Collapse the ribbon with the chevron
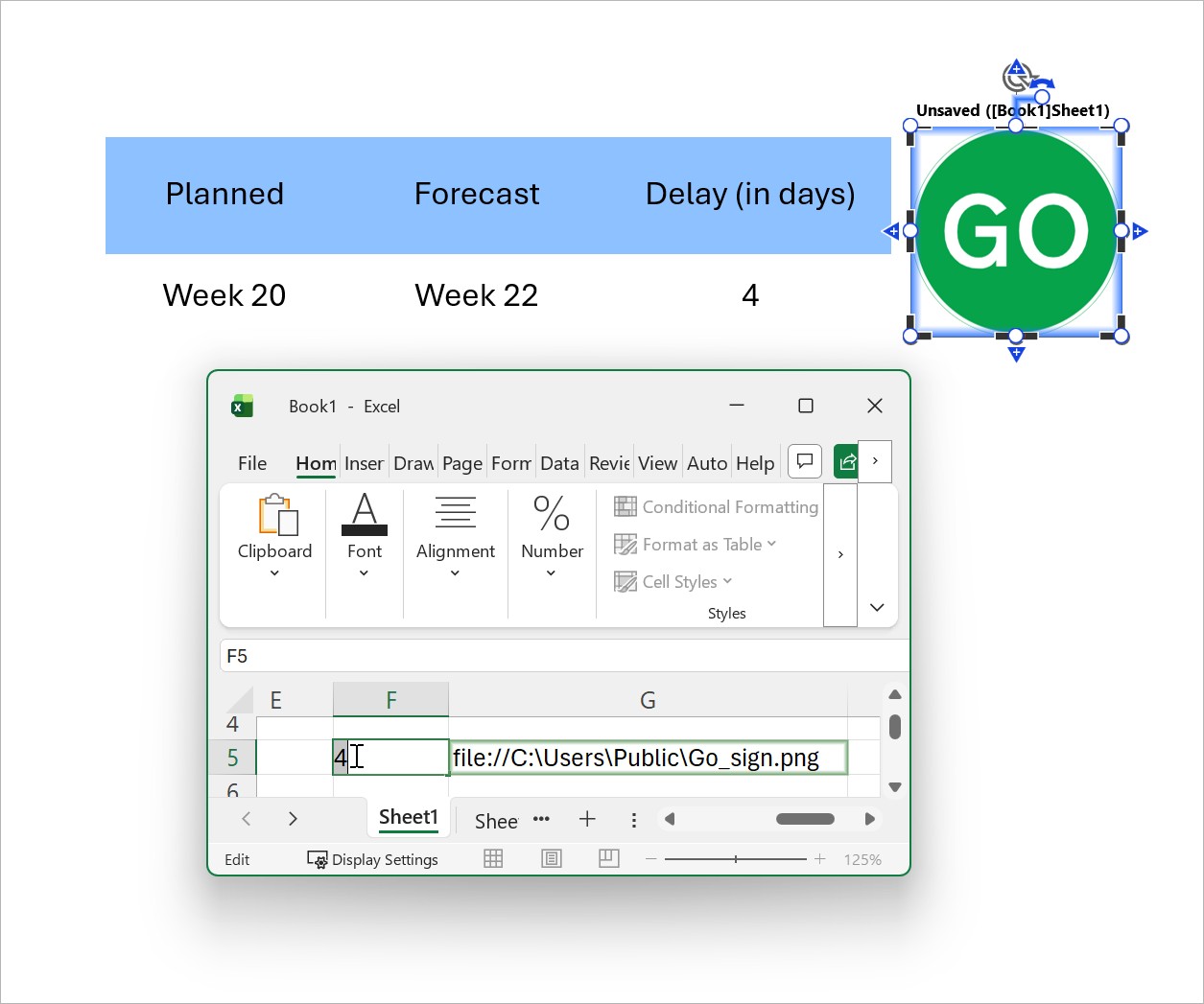This screenshot has width=1204, height=1004. [x=877, y=607]
